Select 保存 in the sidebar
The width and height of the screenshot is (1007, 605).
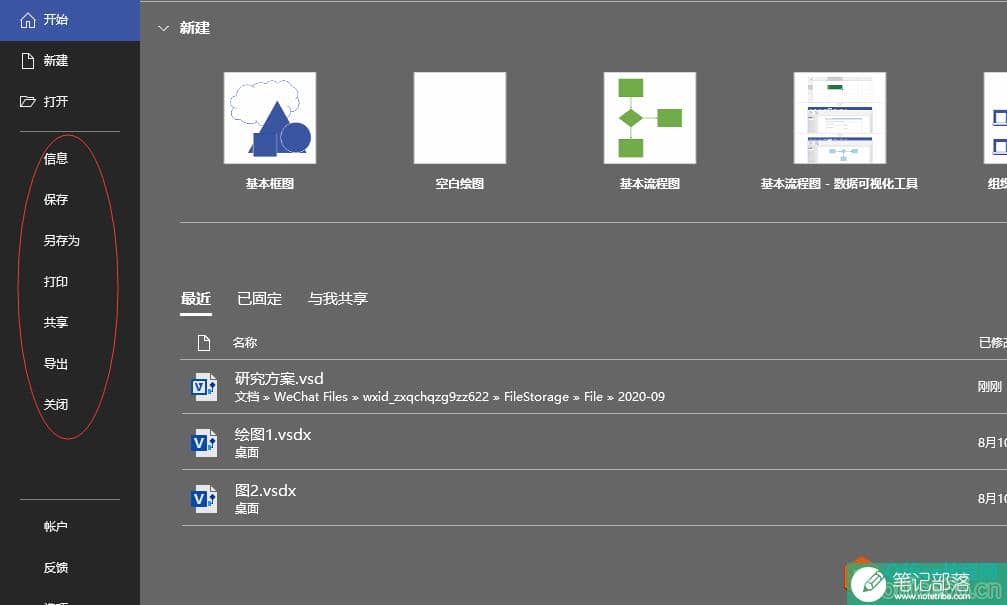56,200
